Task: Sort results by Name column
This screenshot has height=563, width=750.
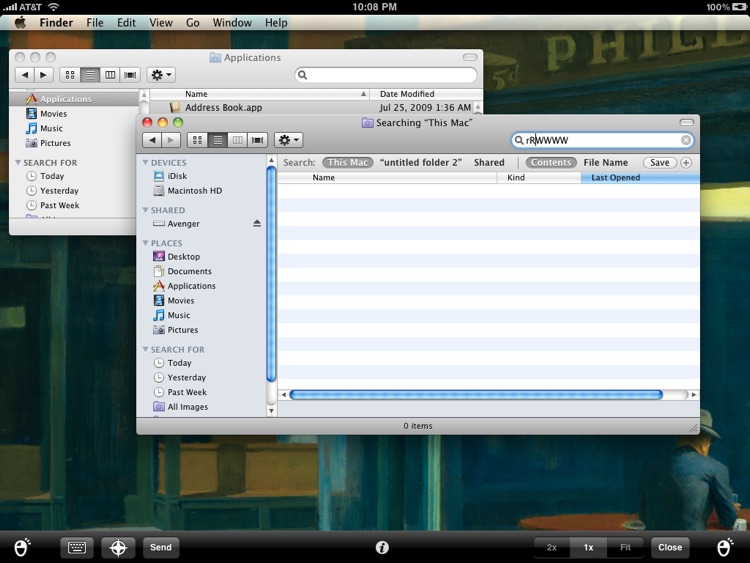Action: click(387, 177)
